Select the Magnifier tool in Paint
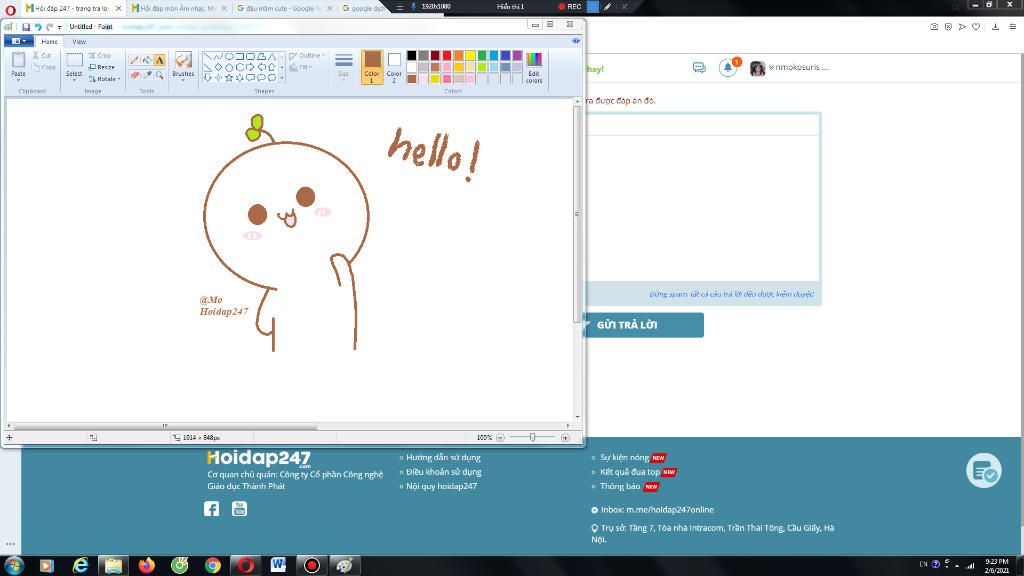This screenshot has width=1024, height=576. coord(159,75)
